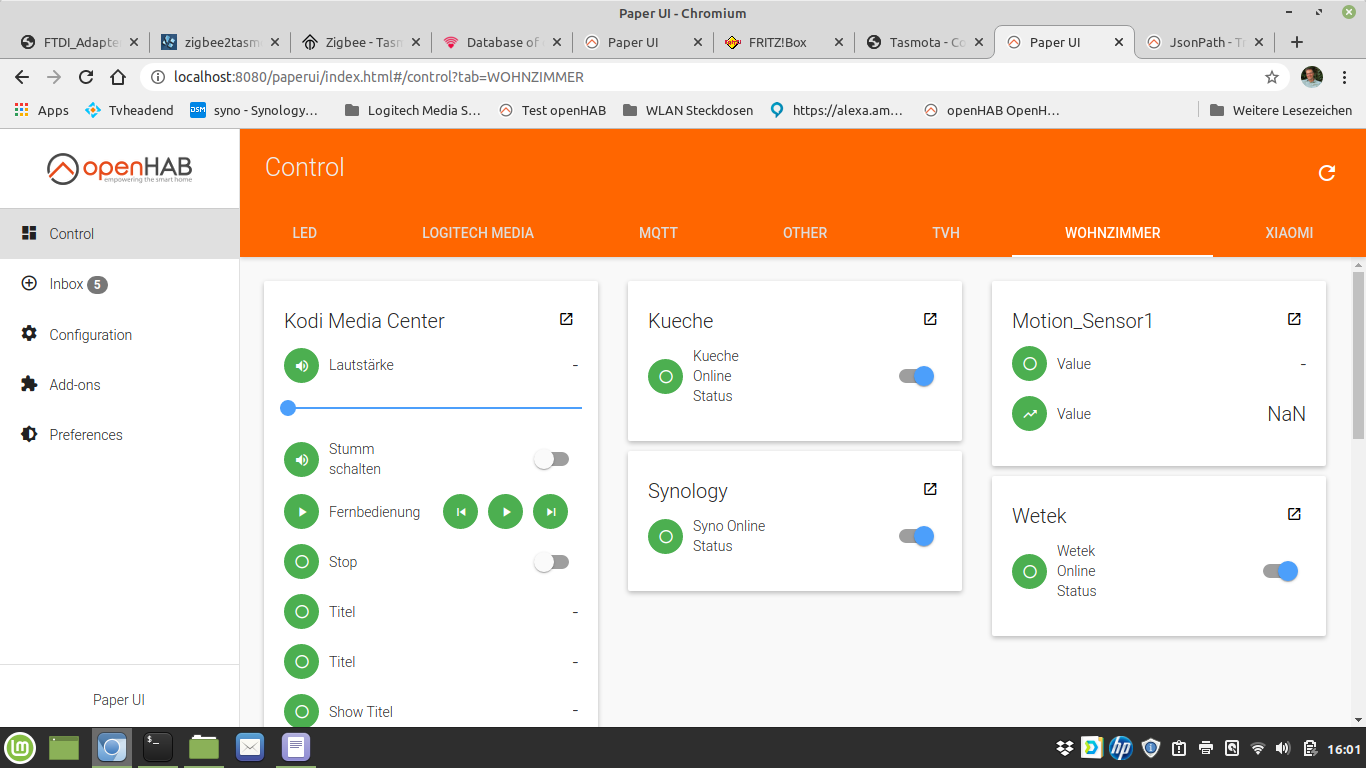Click the Show Titel circle icon
Image resolution: width=1366 pixels, height=768 pixels.
(x=301, y=712)
